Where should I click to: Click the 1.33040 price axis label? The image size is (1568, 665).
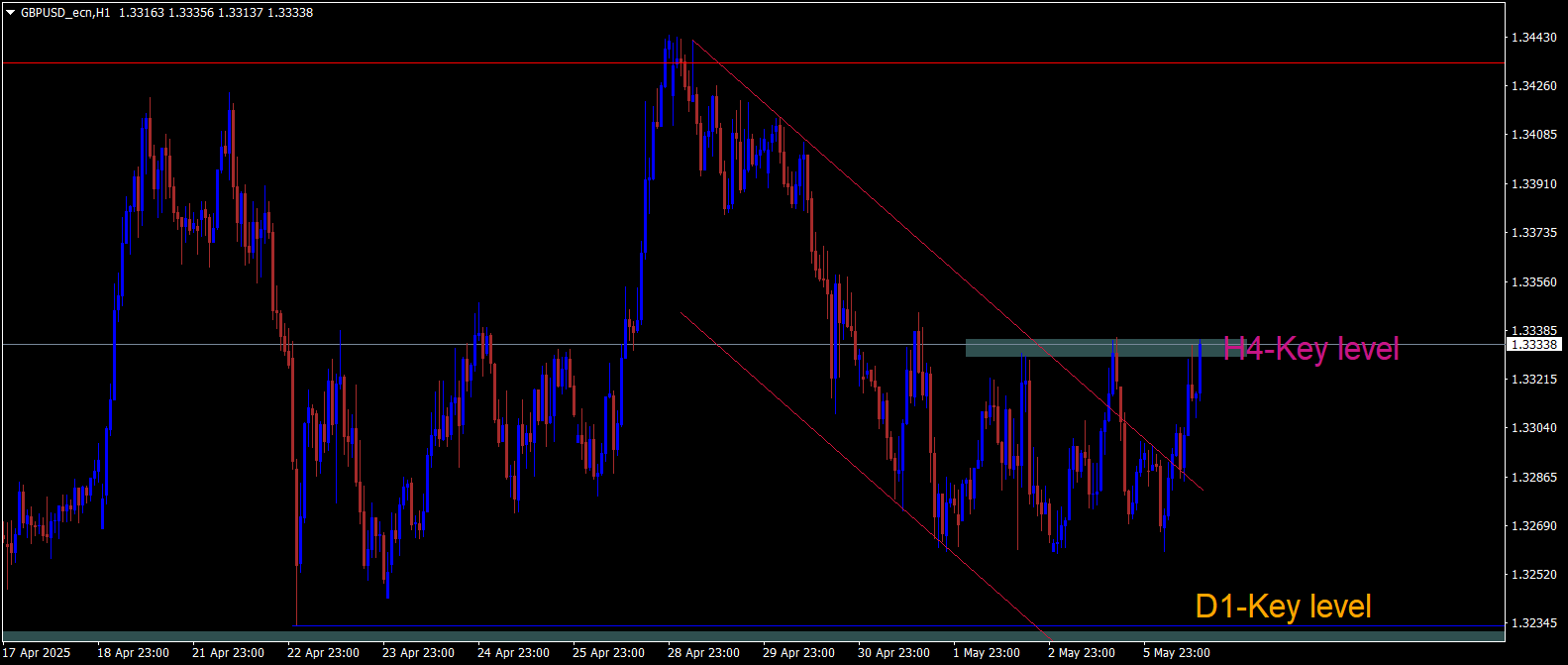1533,428
